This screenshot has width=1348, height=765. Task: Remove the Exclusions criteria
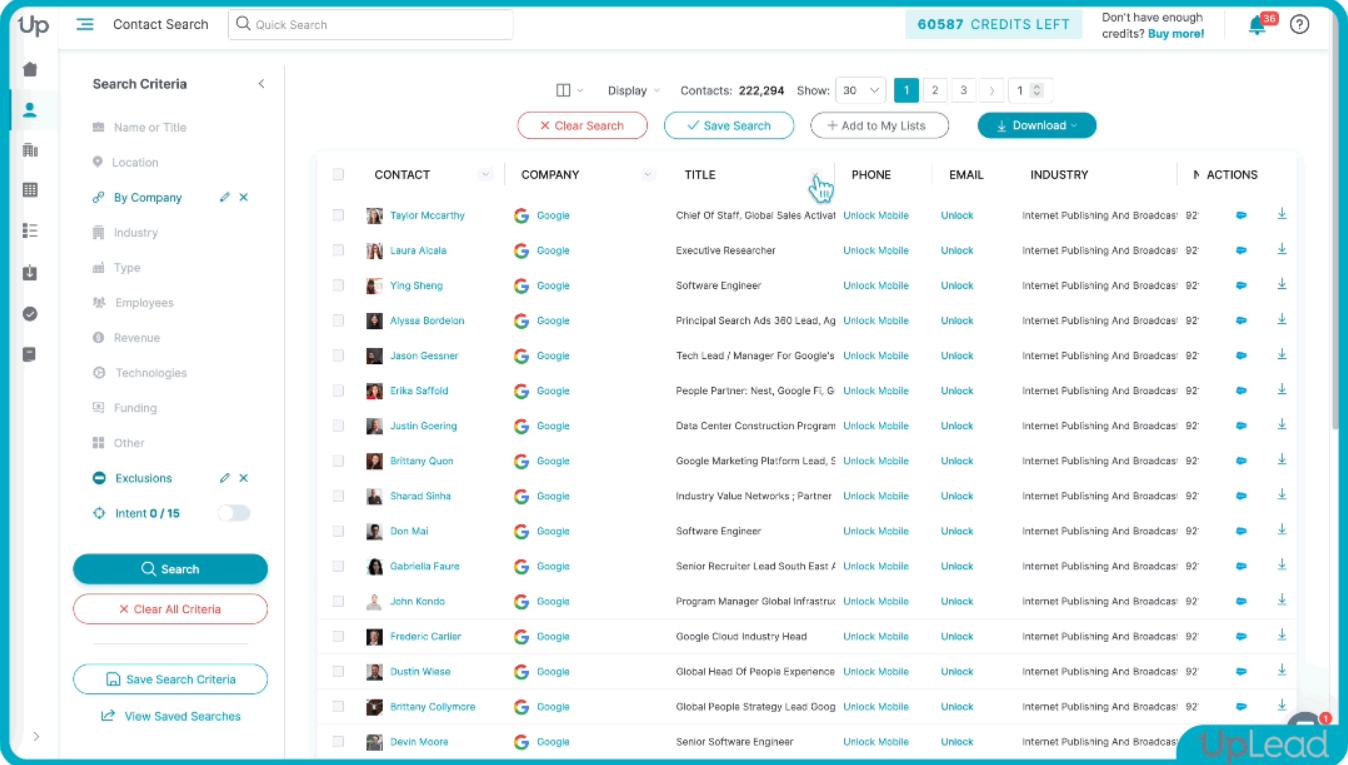click(243, 478)
